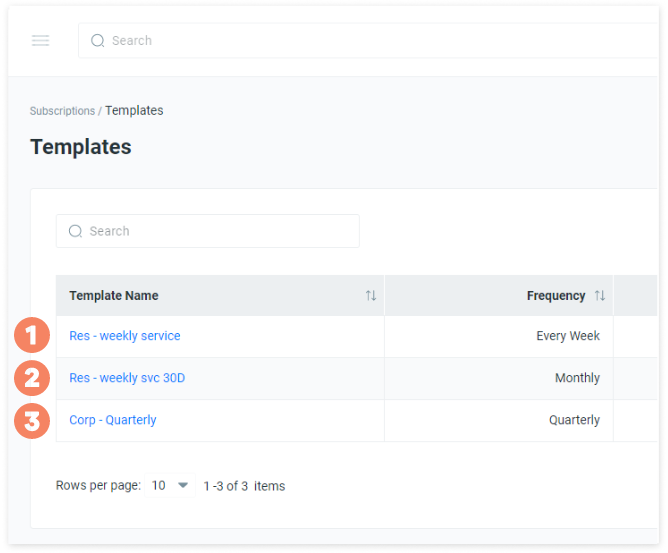Sort by Template Name column arrows
This screenshot has width=668, height=553.
click(x=371, y=295)
